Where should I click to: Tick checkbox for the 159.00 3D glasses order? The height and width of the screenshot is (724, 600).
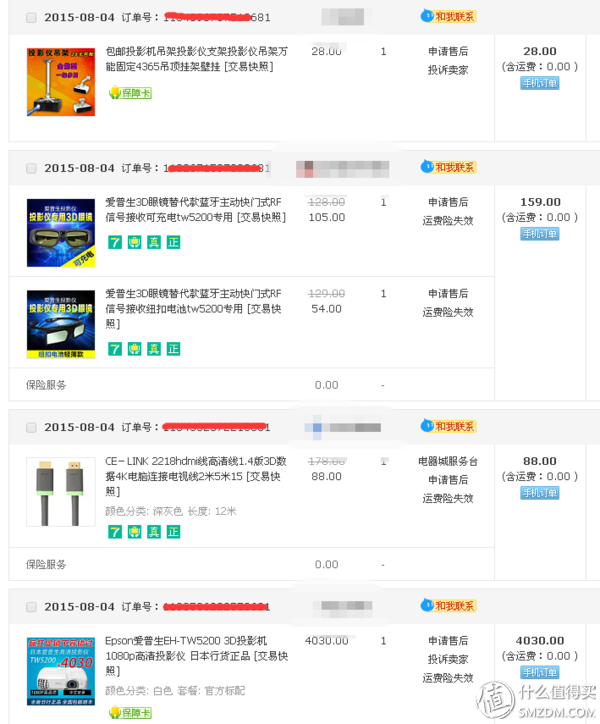[x=31, y=168]
